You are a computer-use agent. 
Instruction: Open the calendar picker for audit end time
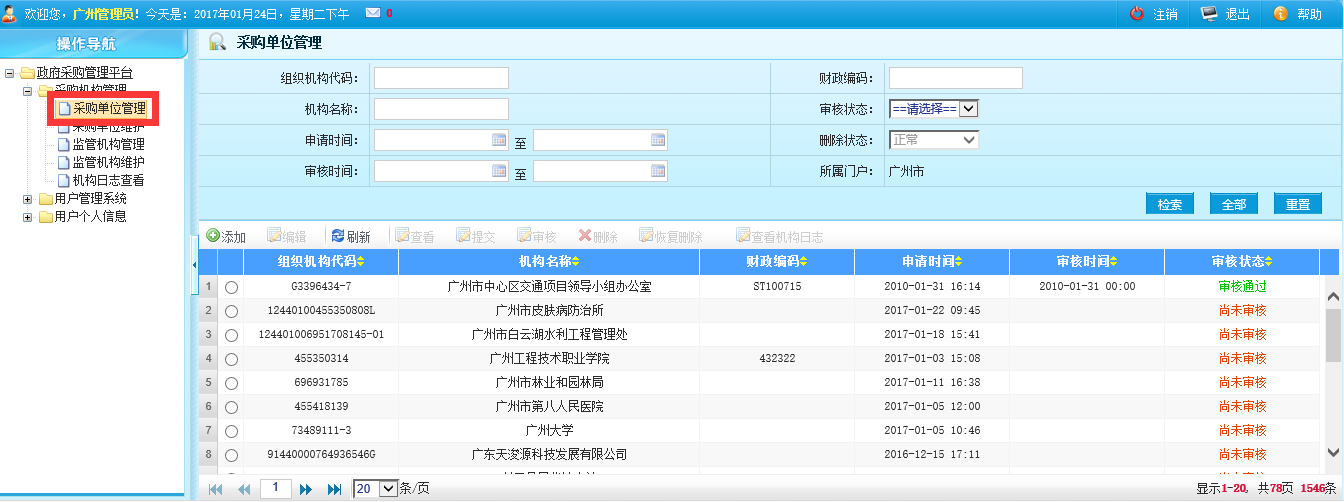(x=658, y=171)
